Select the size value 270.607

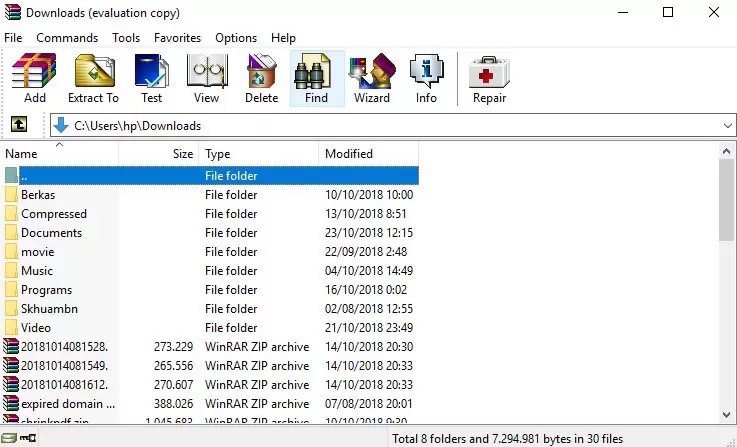click(173, 384)
